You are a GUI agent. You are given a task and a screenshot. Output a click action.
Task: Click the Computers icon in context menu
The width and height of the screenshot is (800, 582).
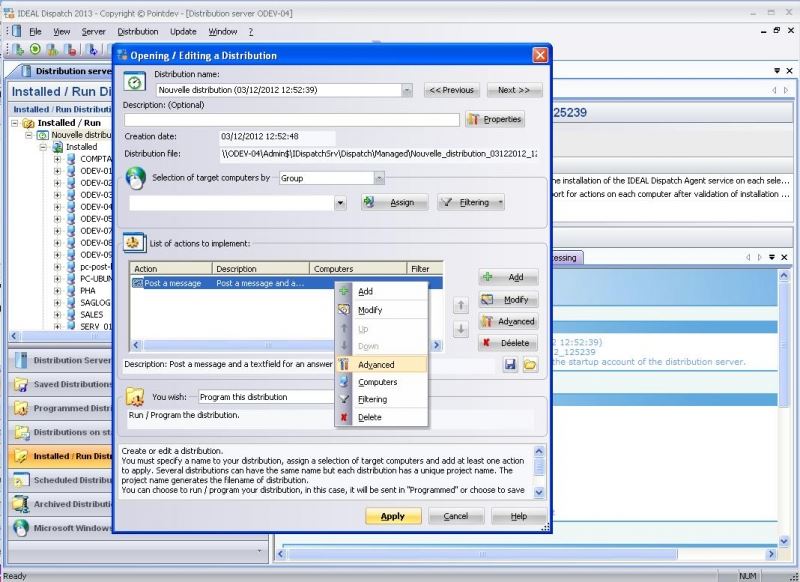coord(344,382)
